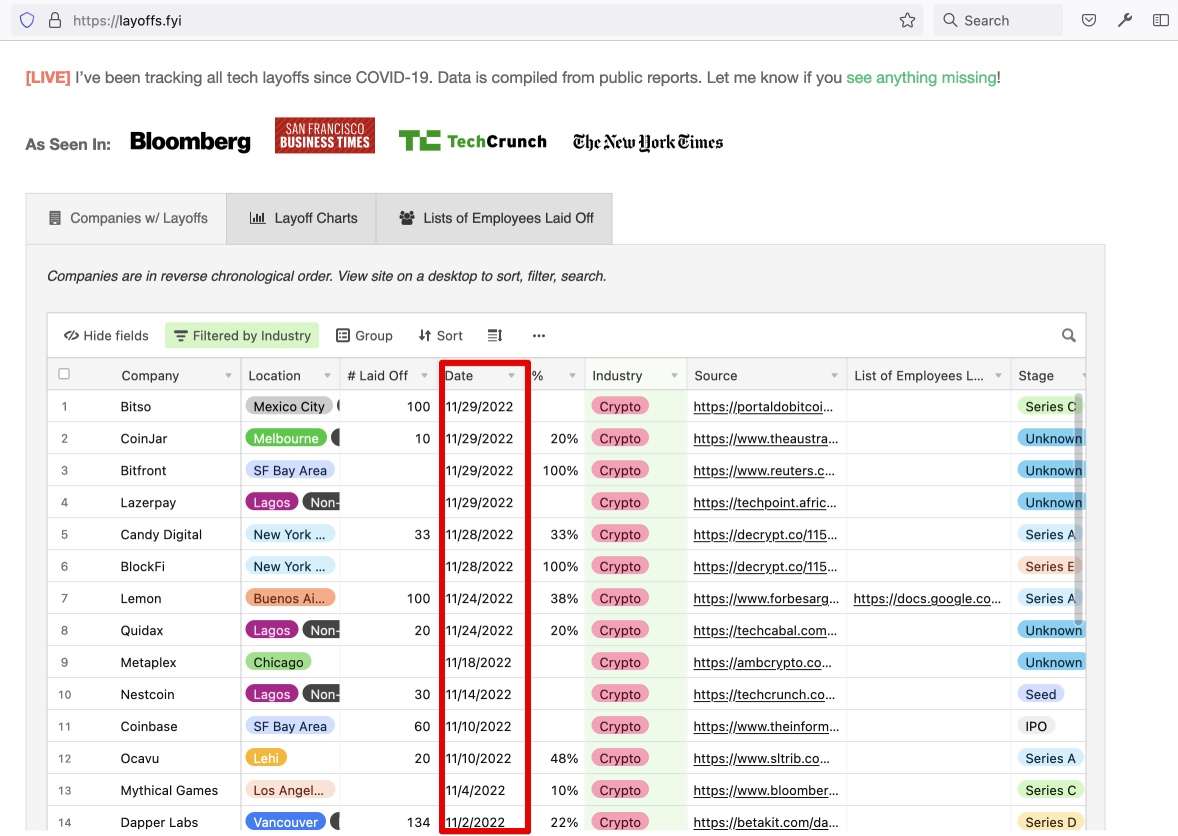1178x836 pixels.
Task: Toggle the select-all rows checkbox
Action: coord(64,374)
